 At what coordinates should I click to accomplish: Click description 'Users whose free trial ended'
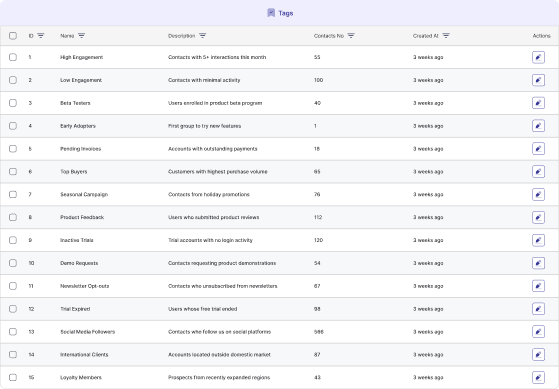(202, 309)
